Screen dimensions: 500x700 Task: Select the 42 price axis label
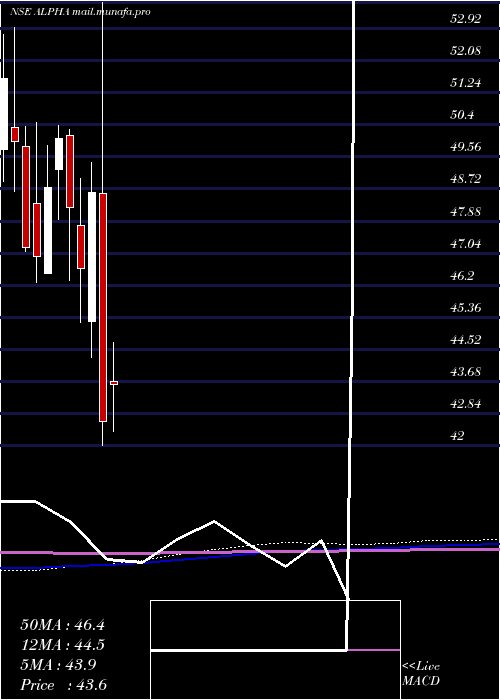(458, 436)
